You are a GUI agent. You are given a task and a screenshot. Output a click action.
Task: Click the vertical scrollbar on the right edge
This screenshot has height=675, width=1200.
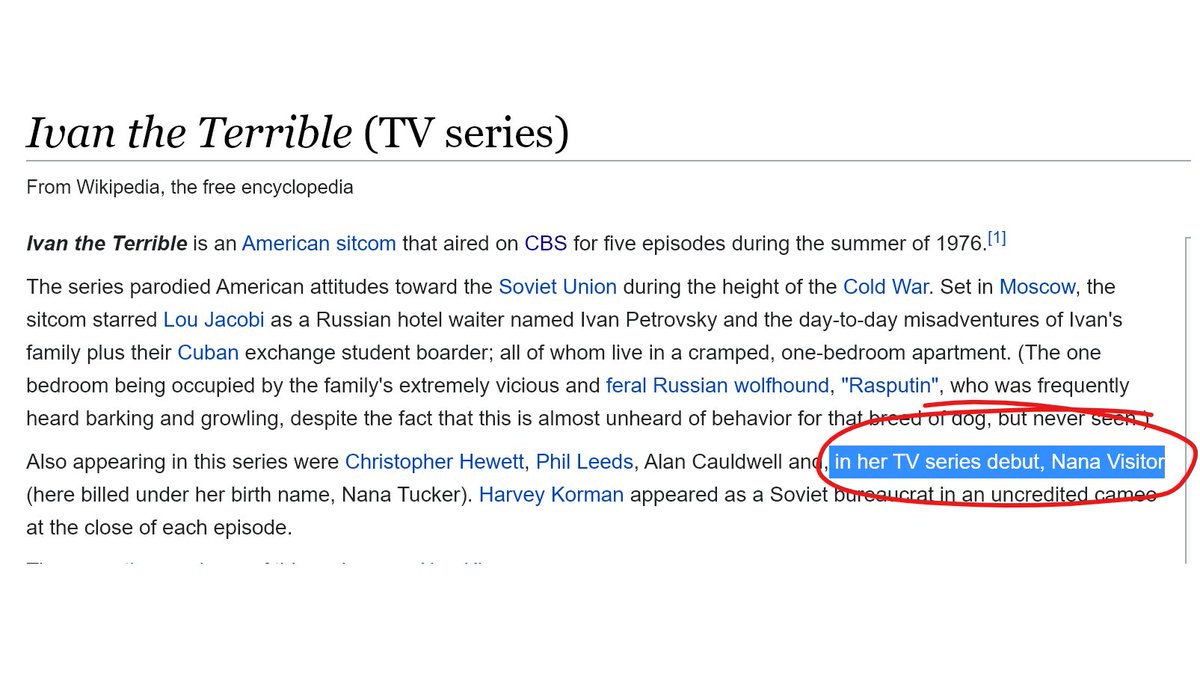(1187, 400)
